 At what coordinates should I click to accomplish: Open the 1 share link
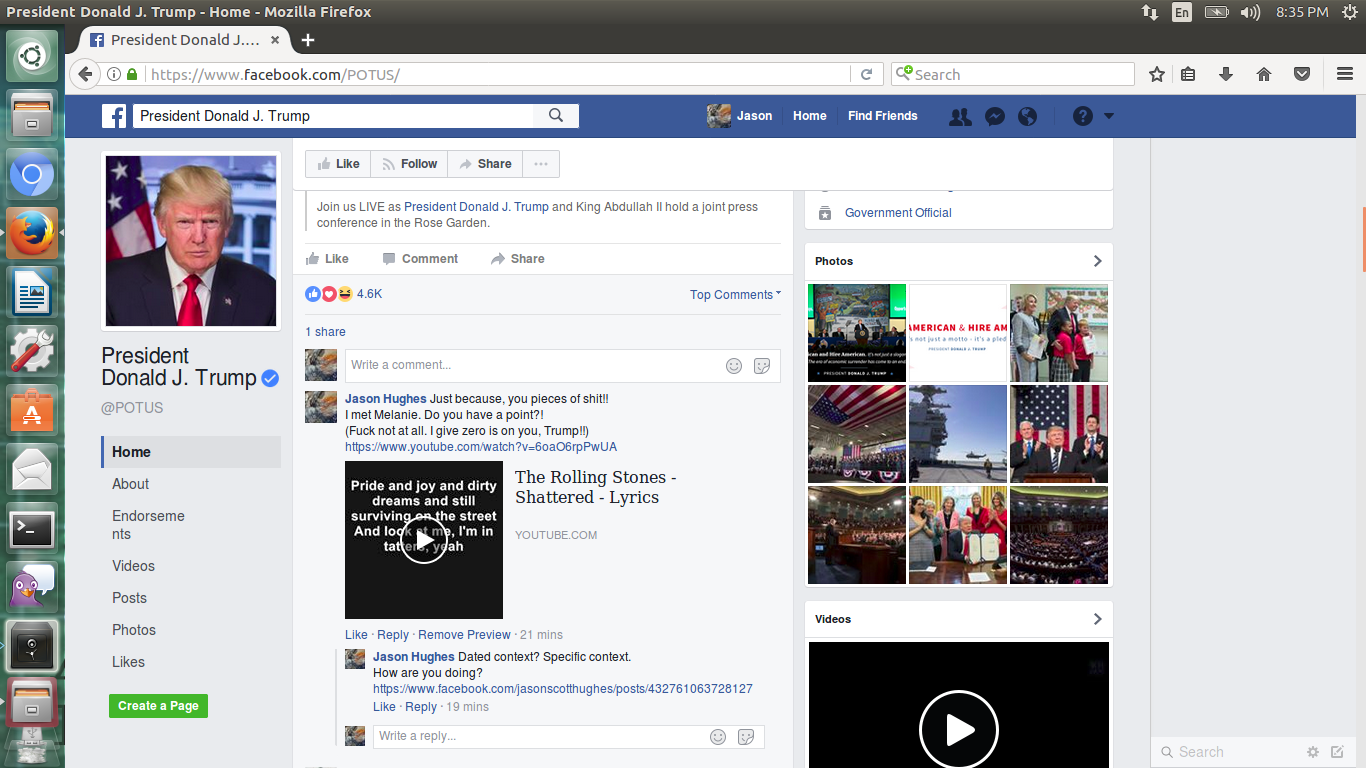pyautogui.click(x=325, y=332)
